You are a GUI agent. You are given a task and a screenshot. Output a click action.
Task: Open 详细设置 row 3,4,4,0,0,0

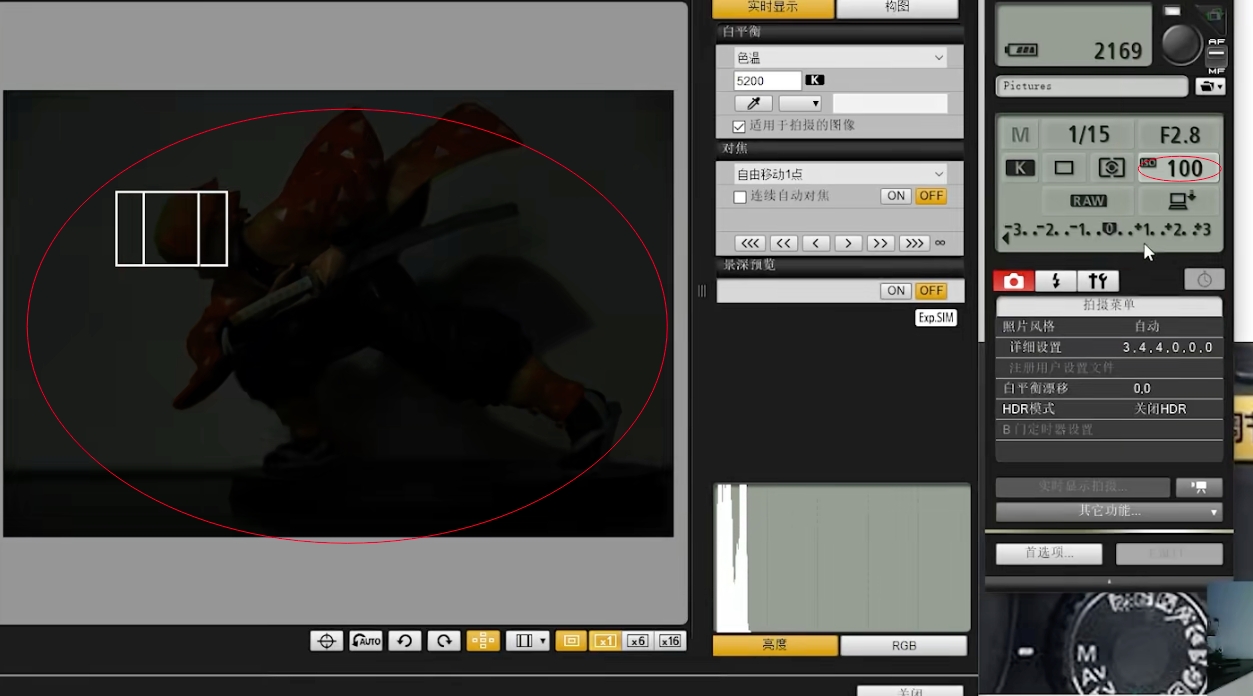[1109, 347]
